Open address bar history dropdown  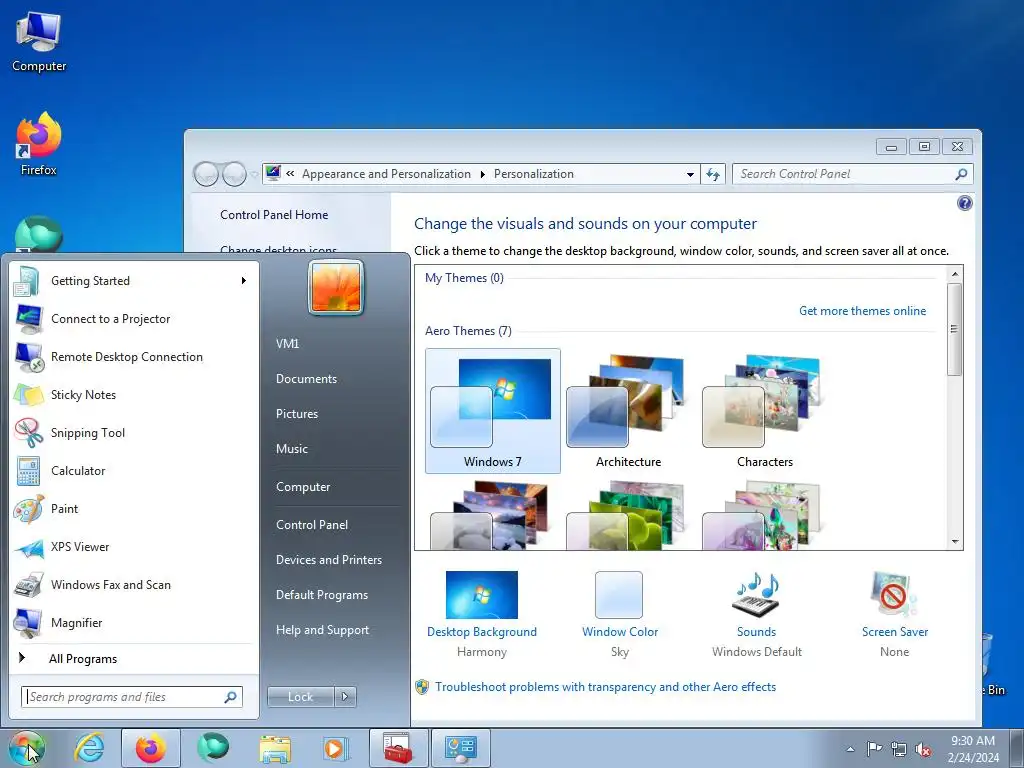(x=690, y=174)
